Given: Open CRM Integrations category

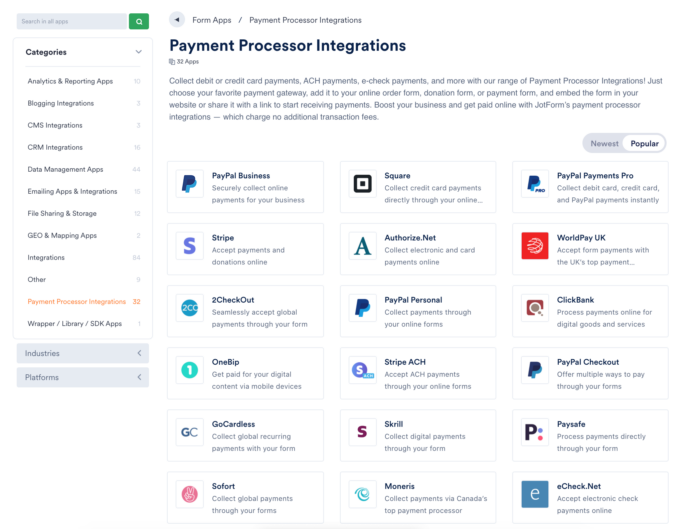Looking at the screenshot, I should pos(55,147).
